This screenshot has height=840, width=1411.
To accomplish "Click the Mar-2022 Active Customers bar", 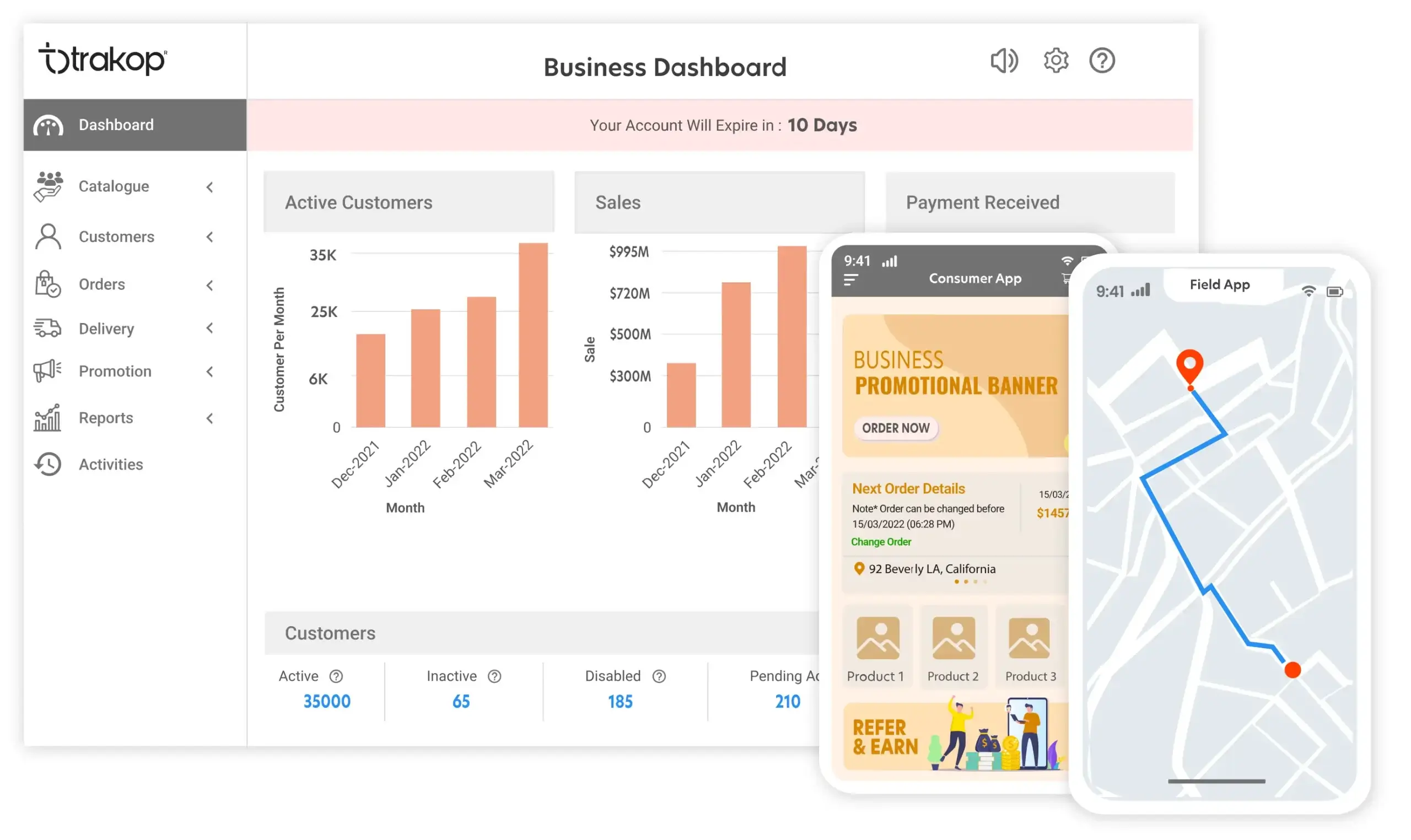I will pos(532,335).
